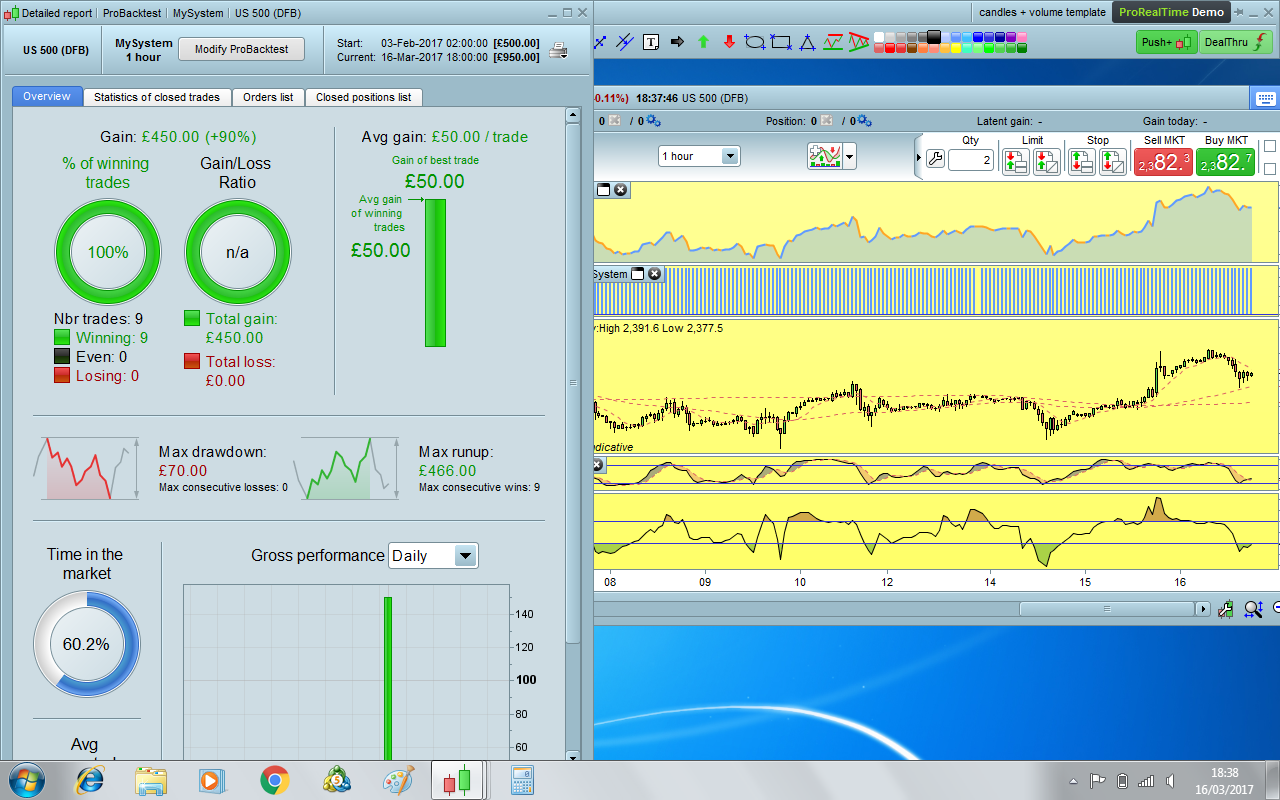This screenshot has height=800, width=1280.
Task: Click the Qty quantity input field
Action: click(970, 160)
